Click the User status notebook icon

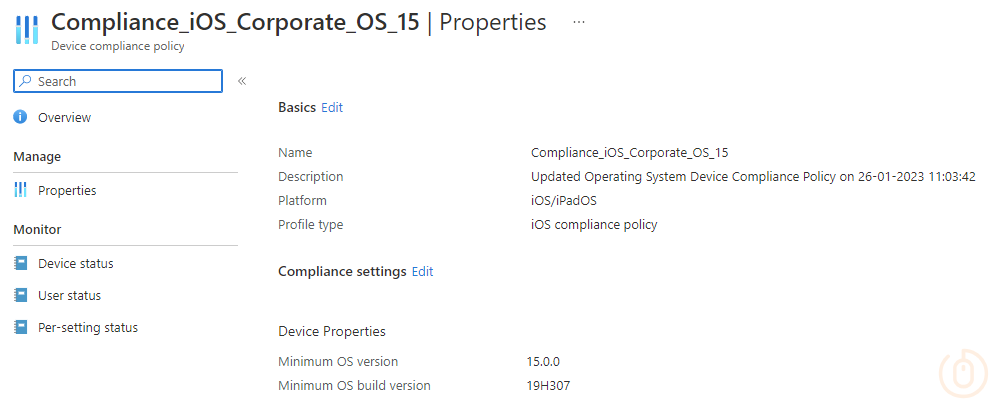click(x=20, y=295)
